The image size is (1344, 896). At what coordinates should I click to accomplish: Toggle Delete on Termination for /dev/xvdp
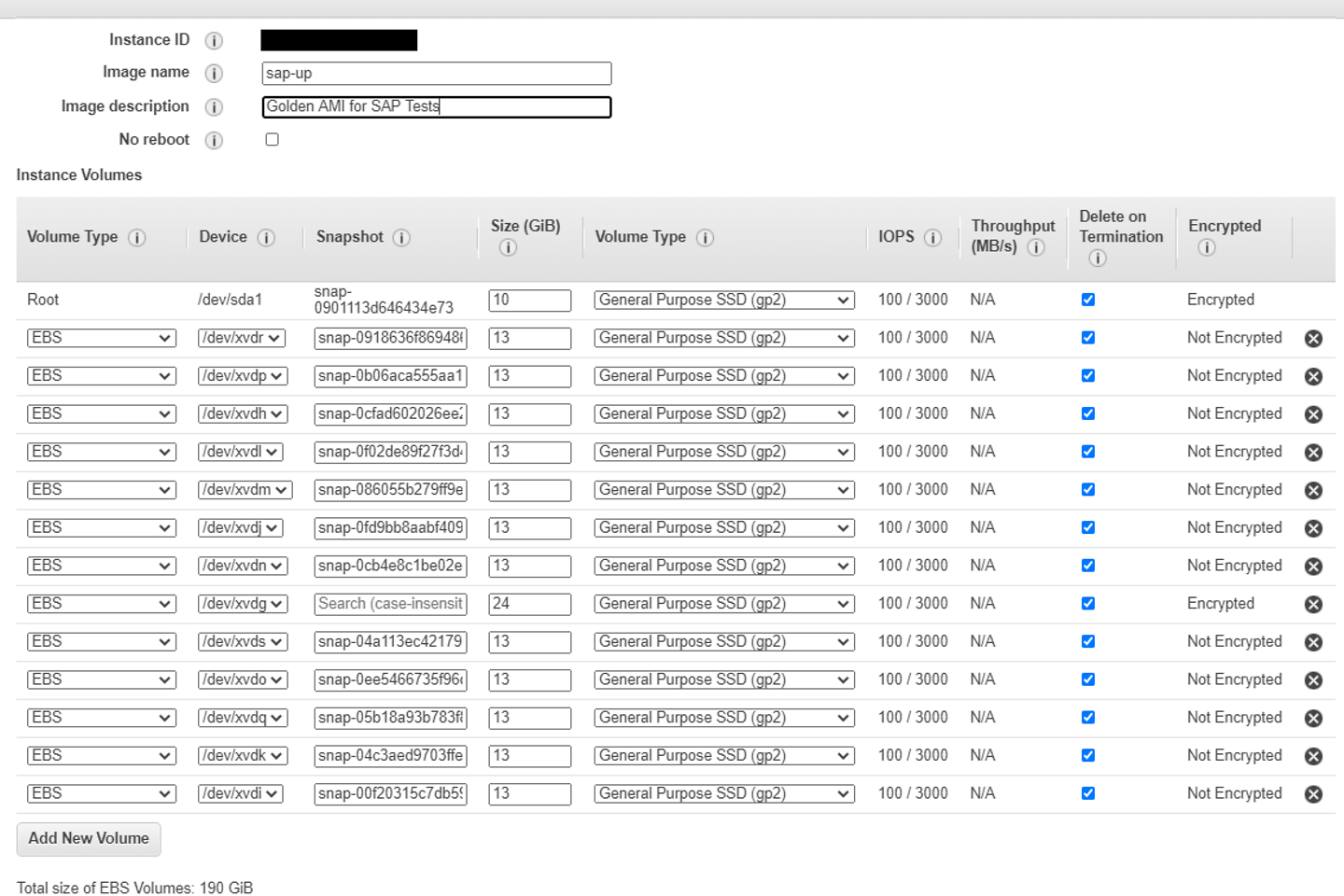click(x=1087, y=375)
